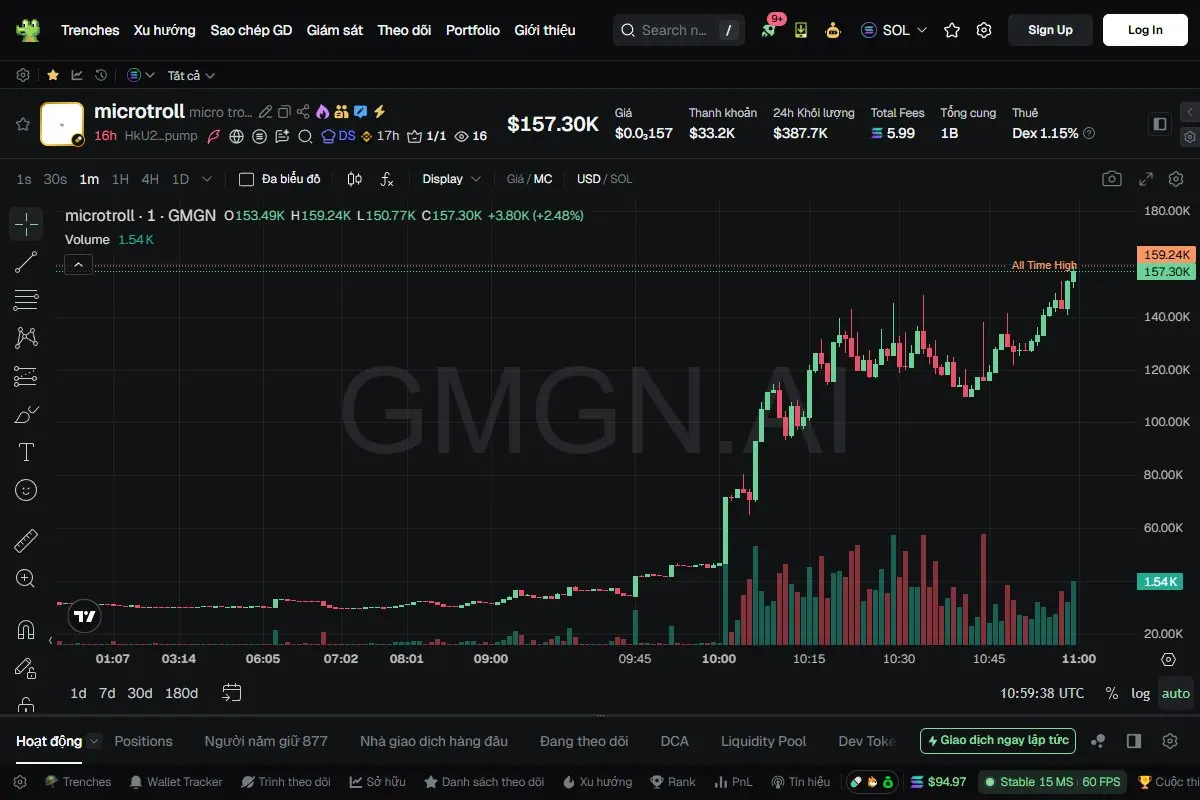Open the Fibonacci retracement tool group
The width and height of the screenshot is (1200, 800).
tap(26, 300)
